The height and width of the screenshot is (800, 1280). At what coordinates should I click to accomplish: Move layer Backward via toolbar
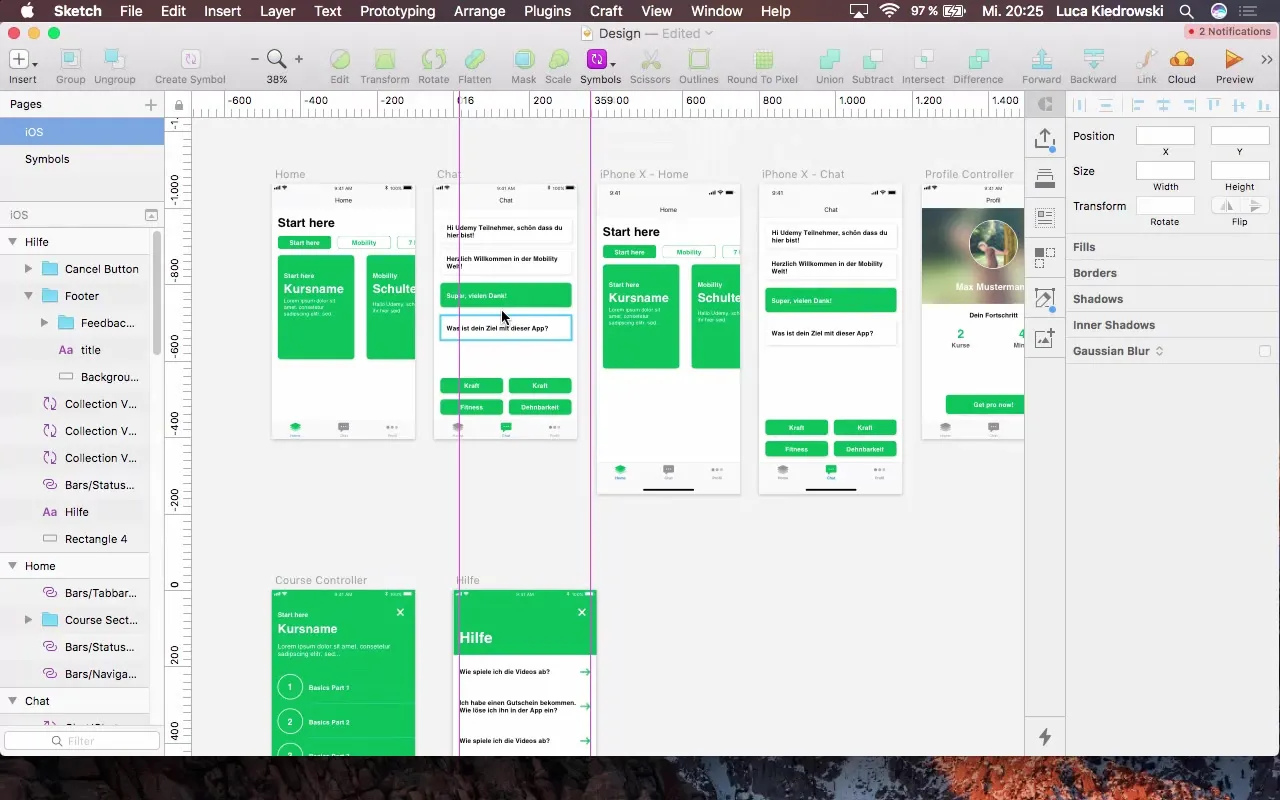1093,60
